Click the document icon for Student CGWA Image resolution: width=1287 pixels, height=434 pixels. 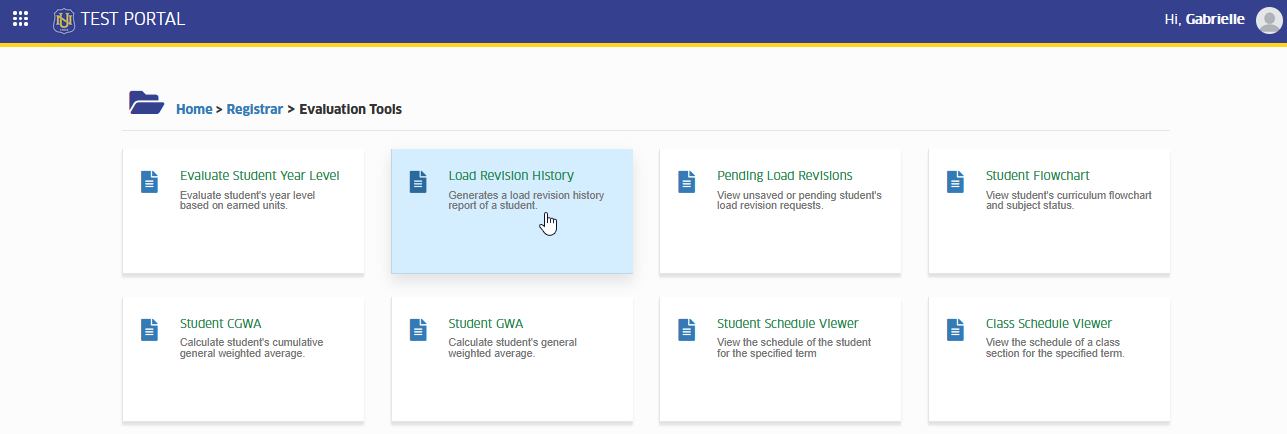pos(149,330)
